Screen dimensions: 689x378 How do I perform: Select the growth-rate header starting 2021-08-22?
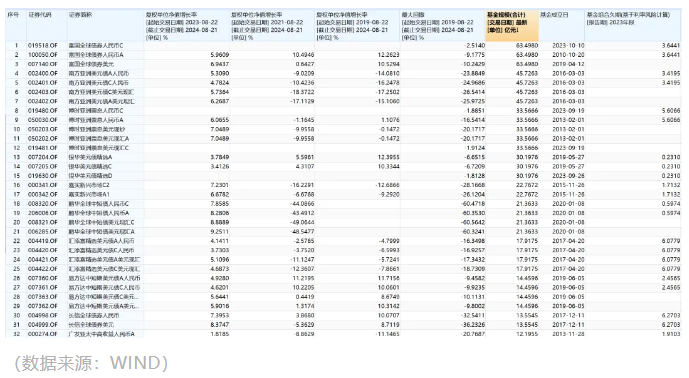[272, 25]
